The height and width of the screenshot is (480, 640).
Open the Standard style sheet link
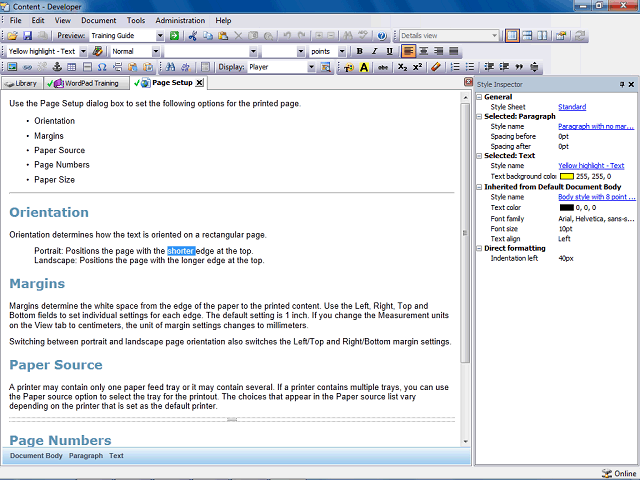572,107
